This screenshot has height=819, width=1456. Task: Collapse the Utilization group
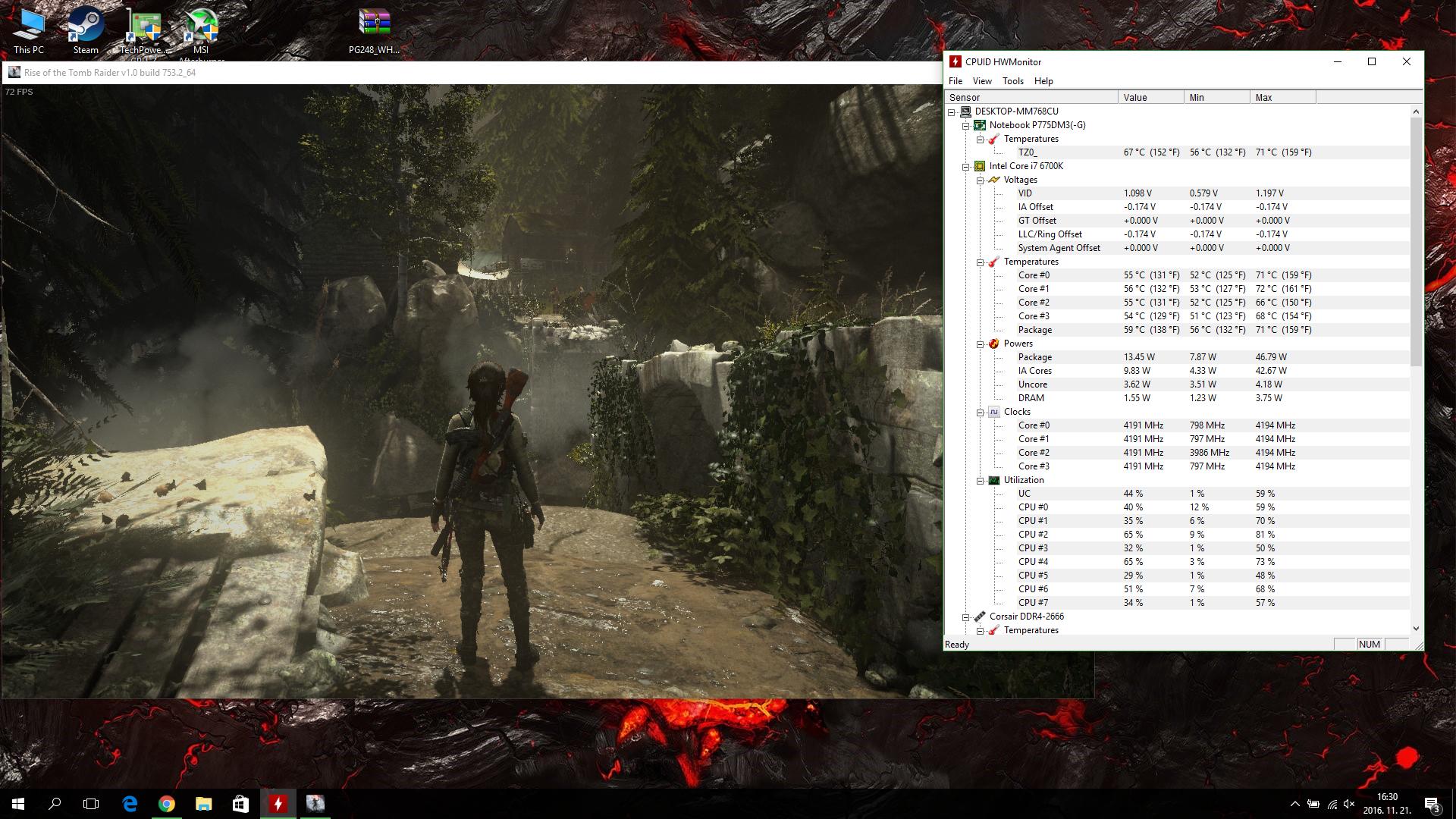(981, 481)
